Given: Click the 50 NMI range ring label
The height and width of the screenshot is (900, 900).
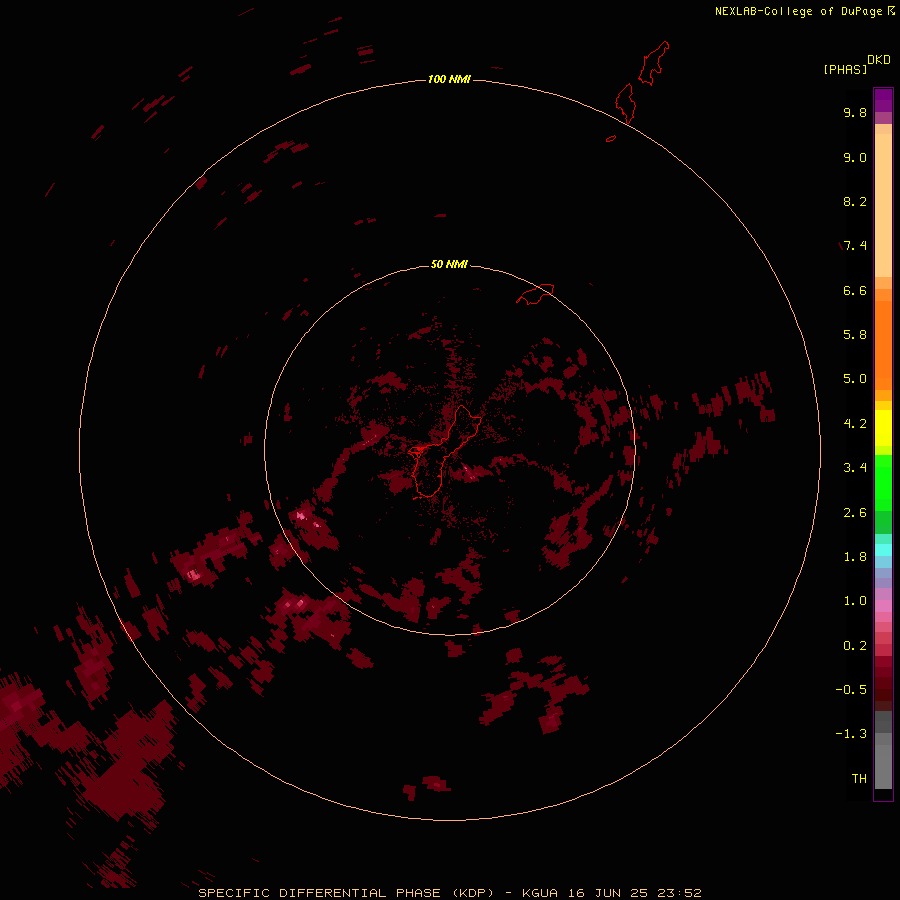Looking at the screenshot, I should click(449, 264).
